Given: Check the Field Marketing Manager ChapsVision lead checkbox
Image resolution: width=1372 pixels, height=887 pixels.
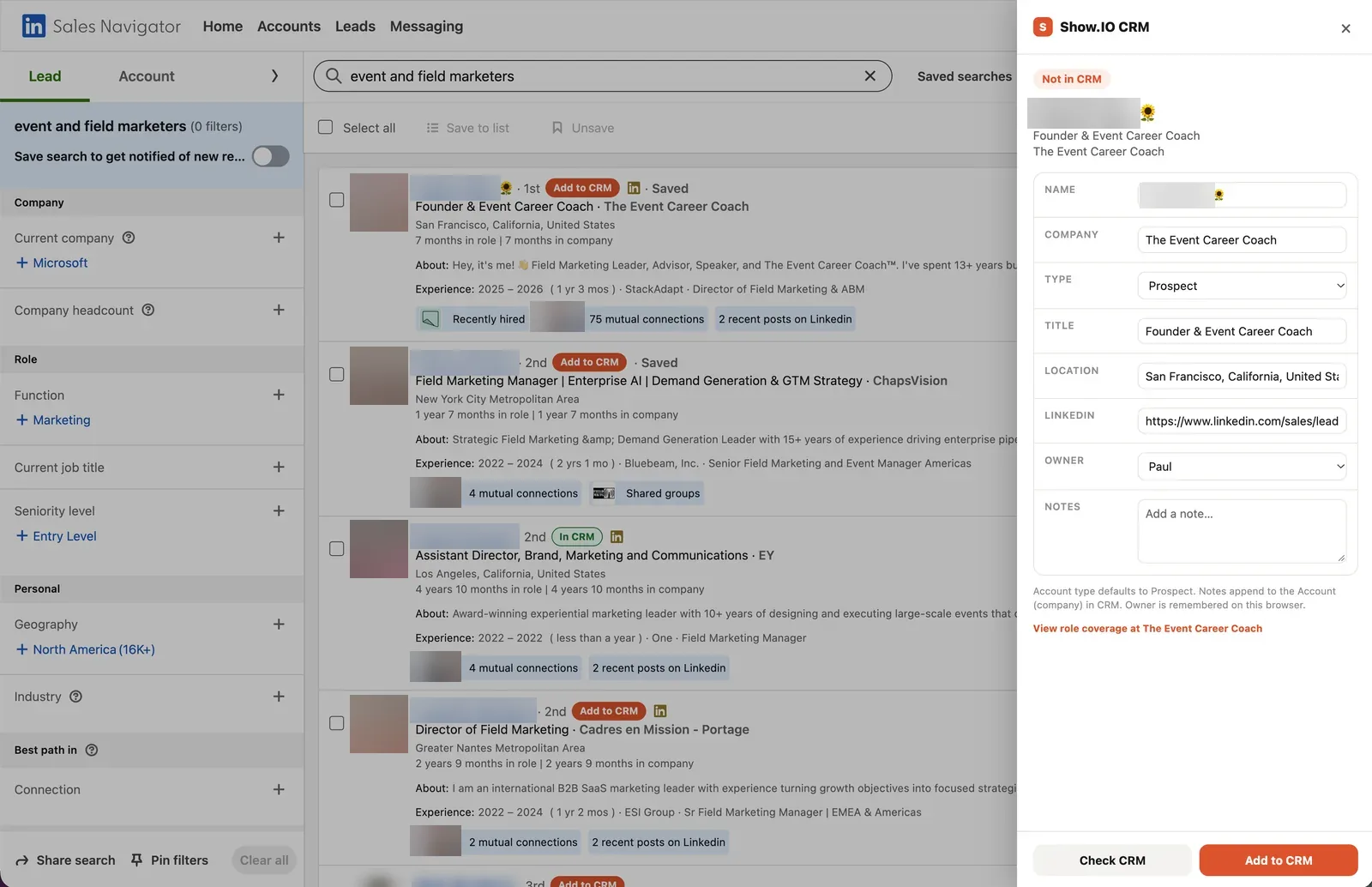Looking at the screenshot, I should pyautogui.click(x=337, y=374).
